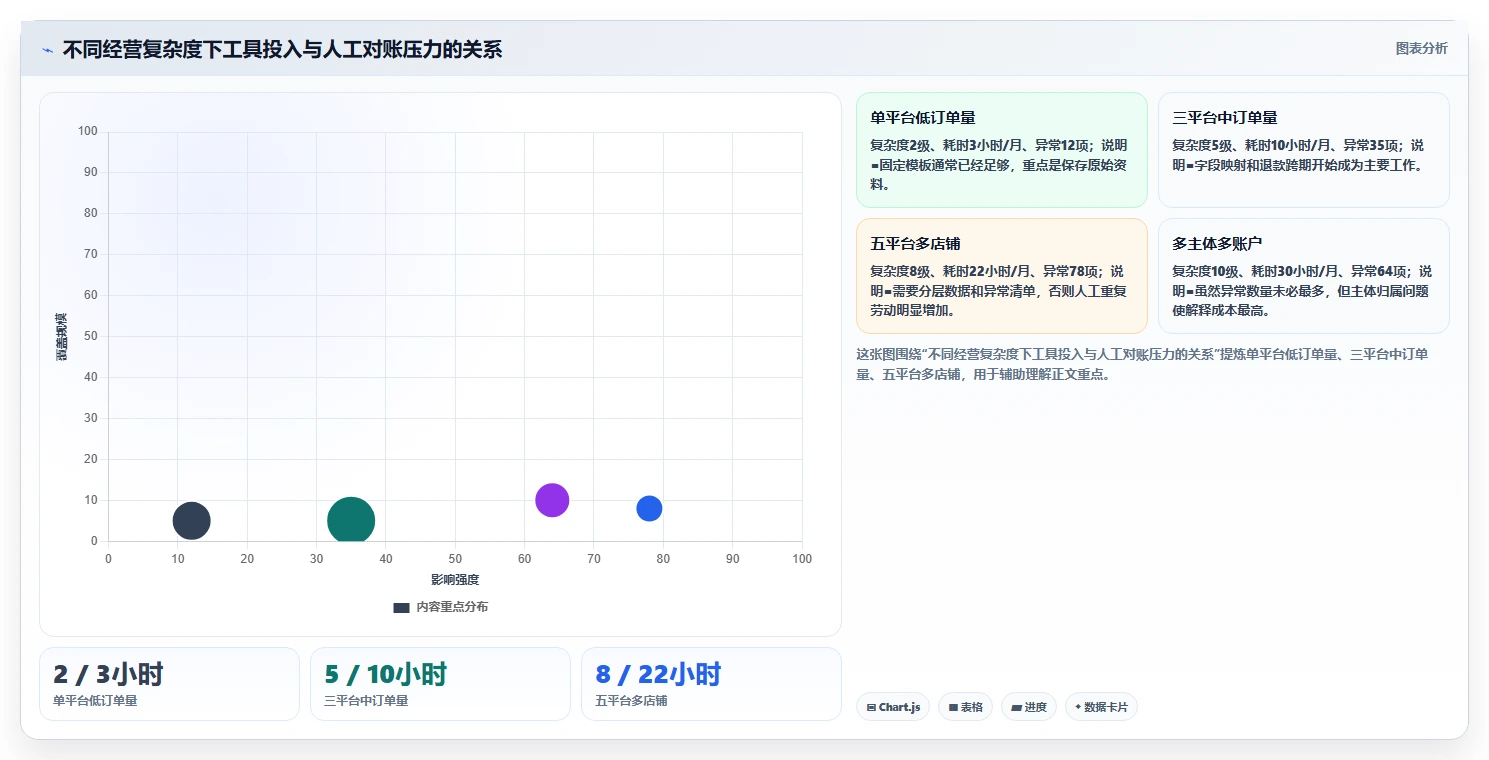Viewport: 1489px width, 760px height.
Task: Click the x-axis value 50
Action: (x=455, y=558)
